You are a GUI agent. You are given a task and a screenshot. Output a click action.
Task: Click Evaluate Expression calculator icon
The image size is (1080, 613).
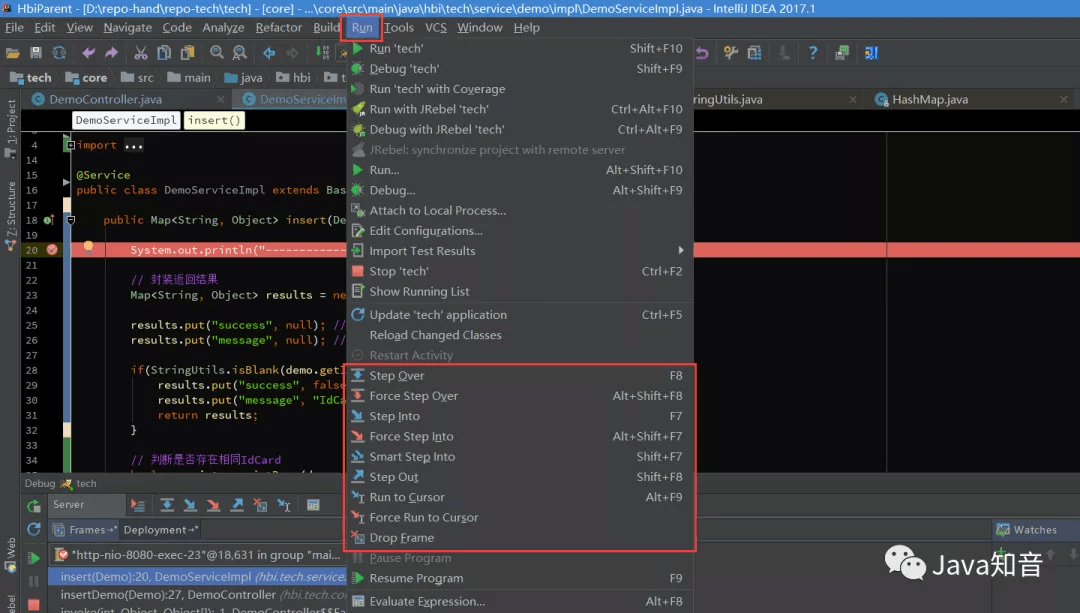(313, 506)
